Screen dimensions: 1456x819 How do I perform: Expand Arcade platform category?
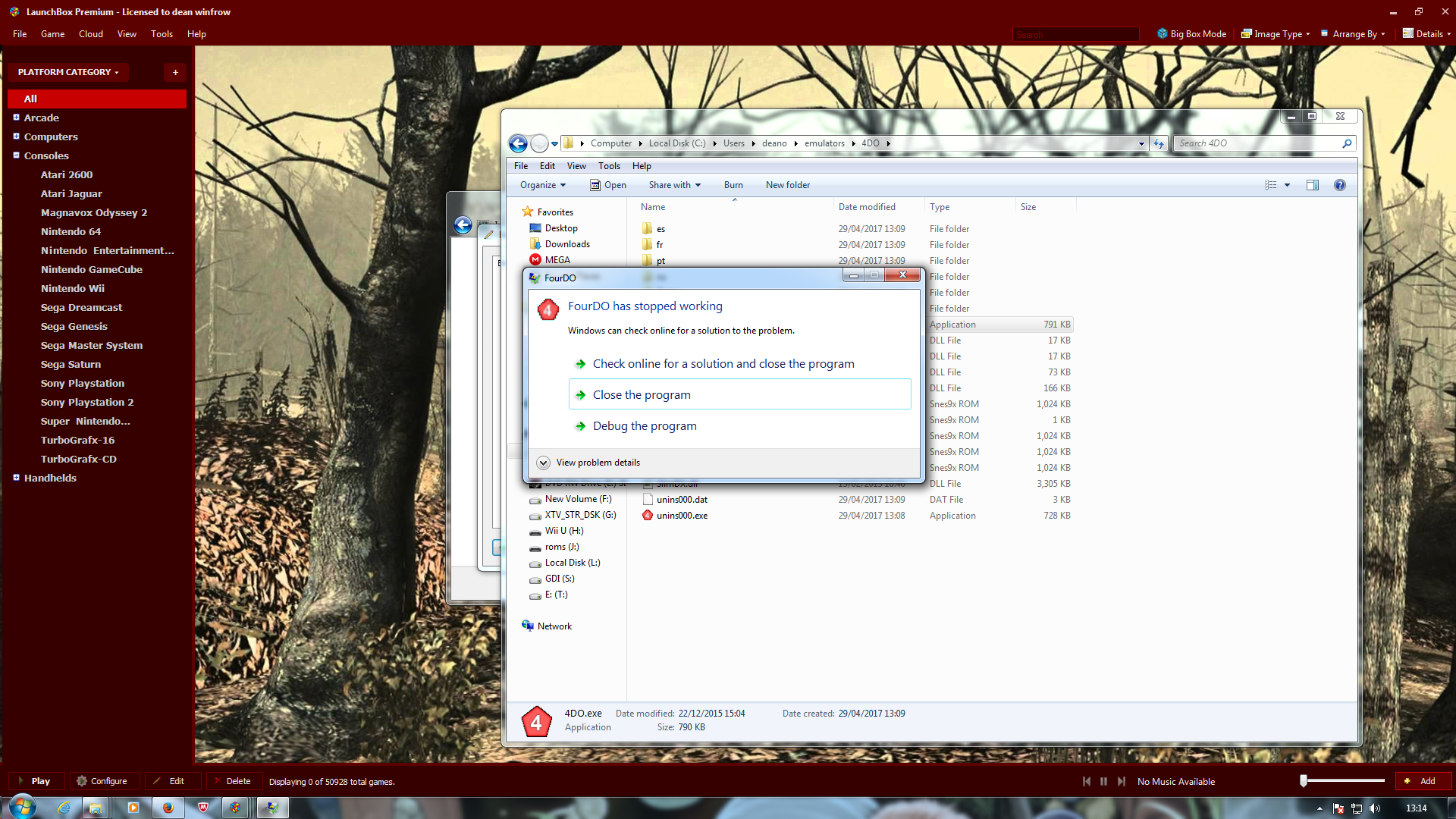coord(16,118)
